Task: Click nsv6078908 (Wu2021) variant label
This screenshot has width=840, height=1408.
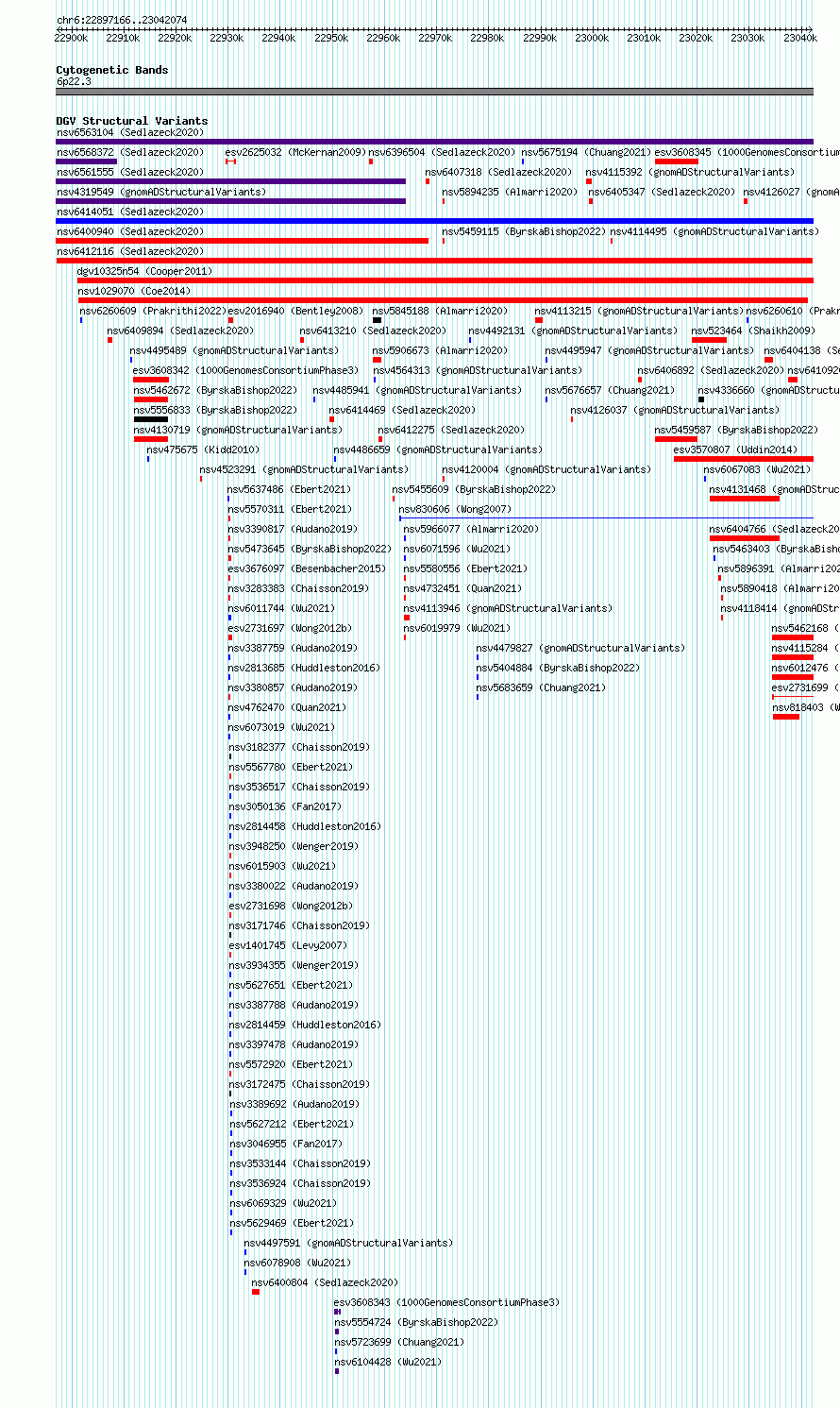Action: coord(298,1263)
